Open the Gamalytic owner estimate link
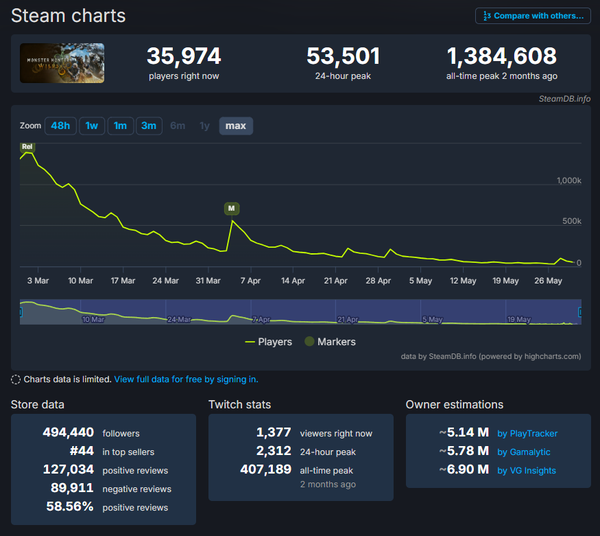The width and height of the screenshot is (600, 536). pos(523,452)
